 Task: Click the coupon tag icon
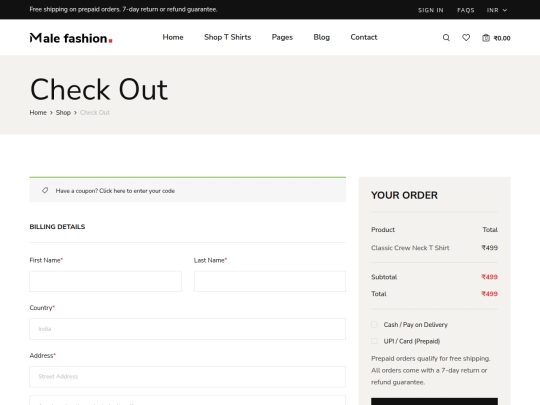(45, 190)
